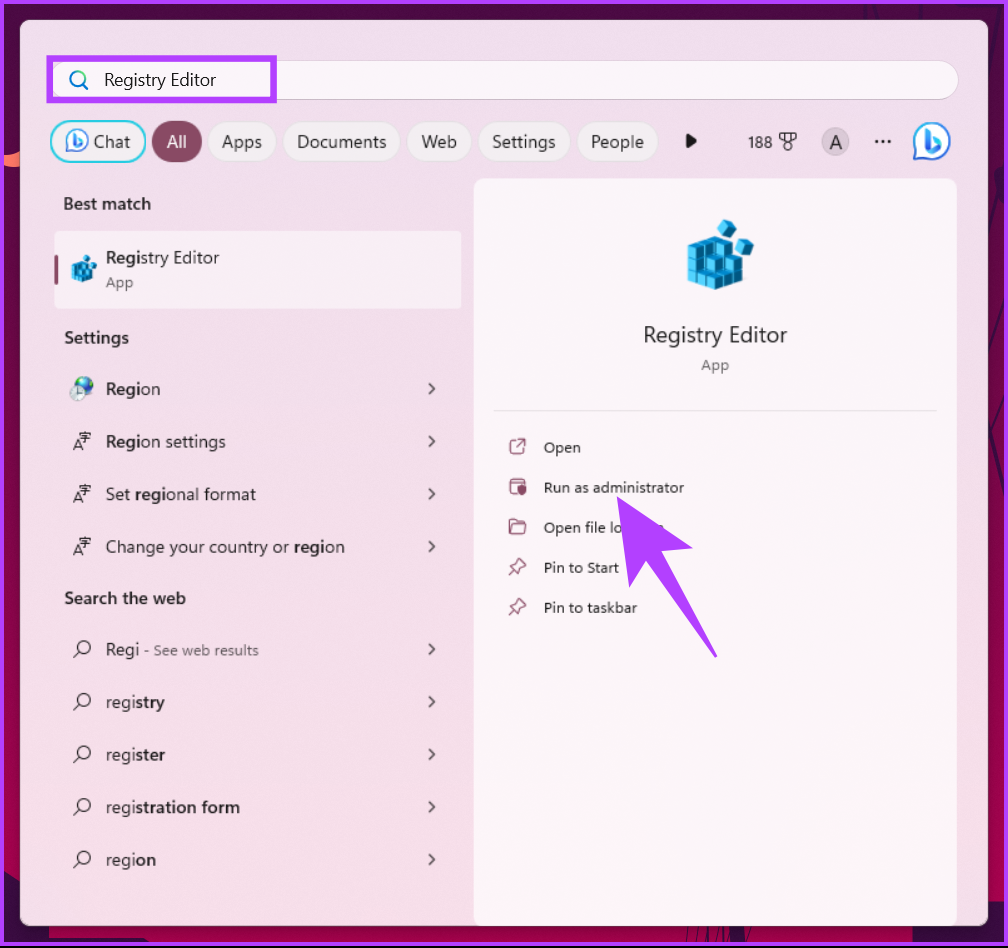Viewport: 1008px width, 948px height.
Task: Click the small Registry Editor cube icon in results
Action: [84, 269]
